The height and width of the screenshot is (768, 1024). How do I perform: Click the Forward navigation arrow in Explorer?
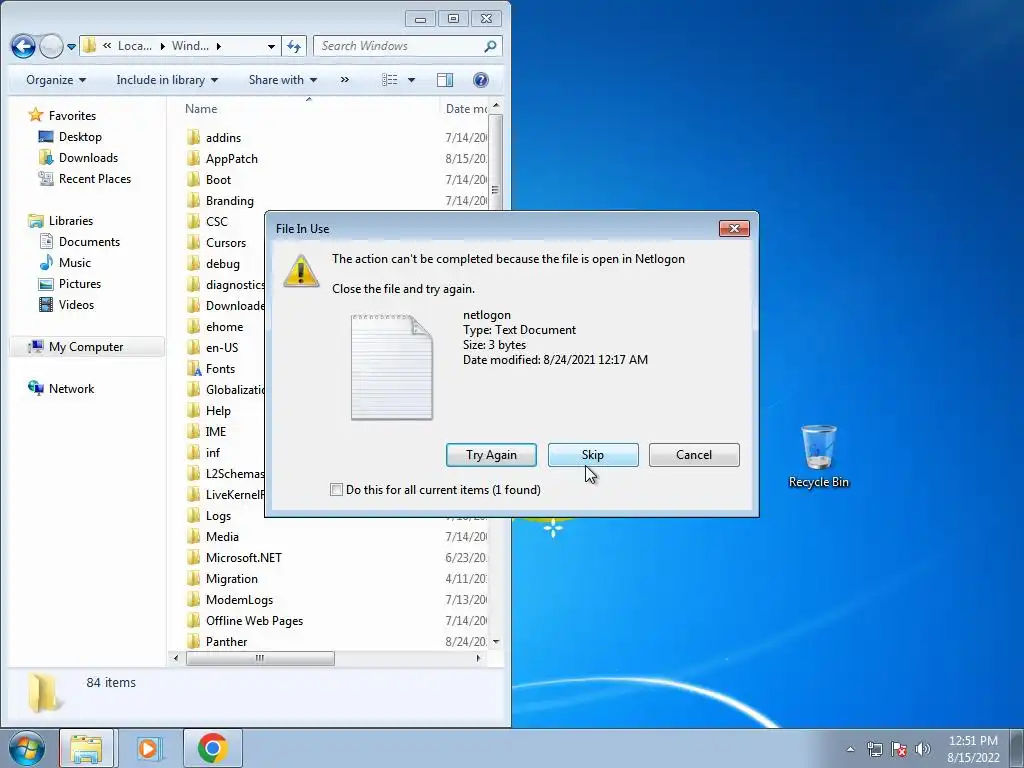pos(51,46)
